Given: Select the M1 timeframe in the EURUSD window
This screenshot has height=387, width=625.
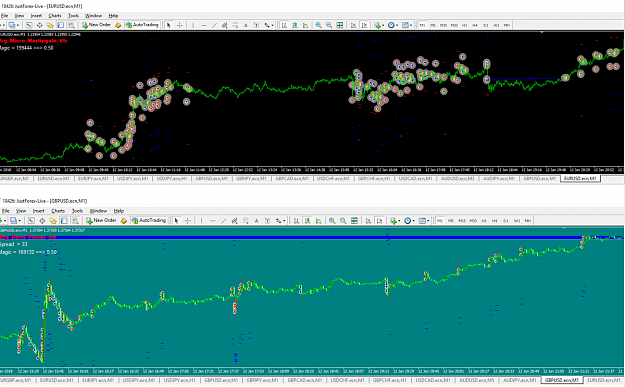Looking at the screenshot, I should [x=422, y=25].
